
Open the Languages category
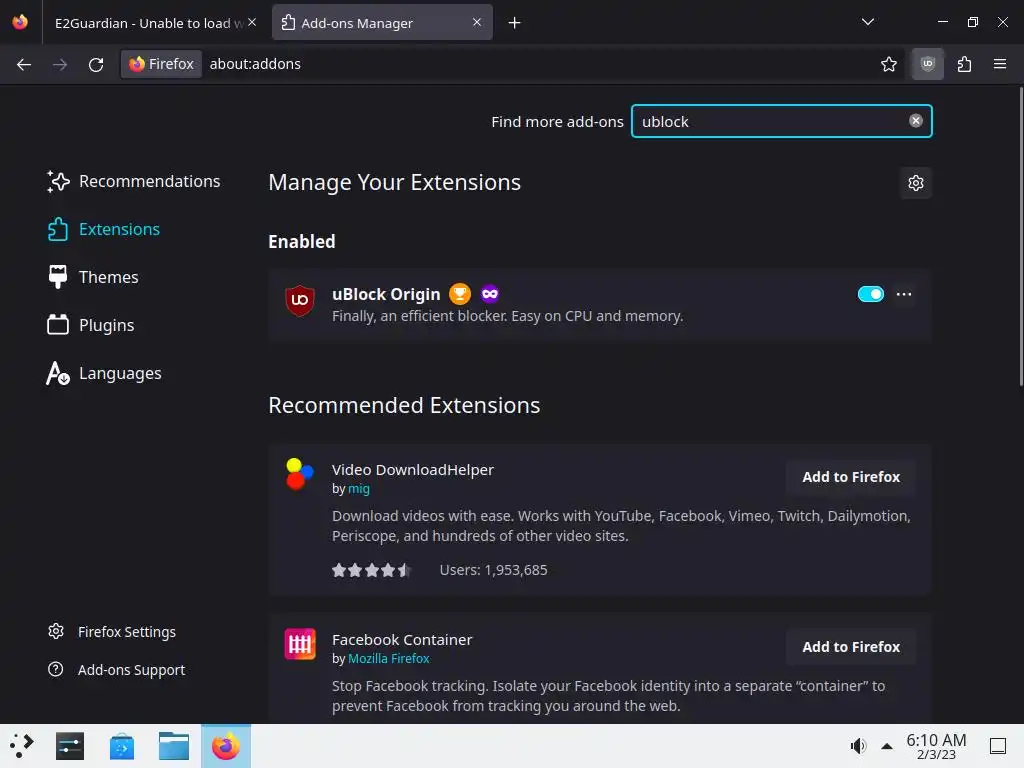104,374
